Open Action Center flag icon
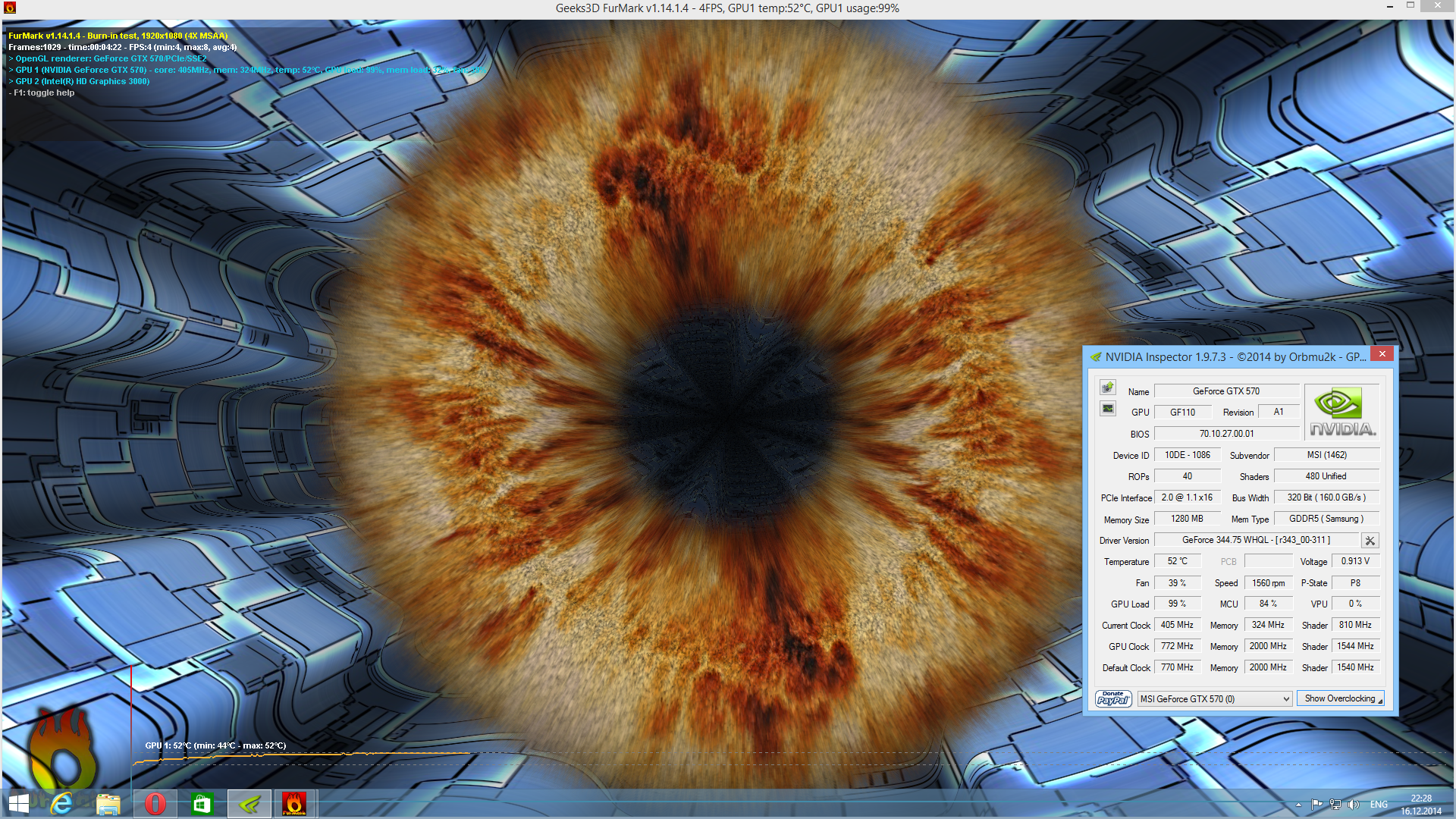This screenshot has width=1456, height=819. point(1316,805)
